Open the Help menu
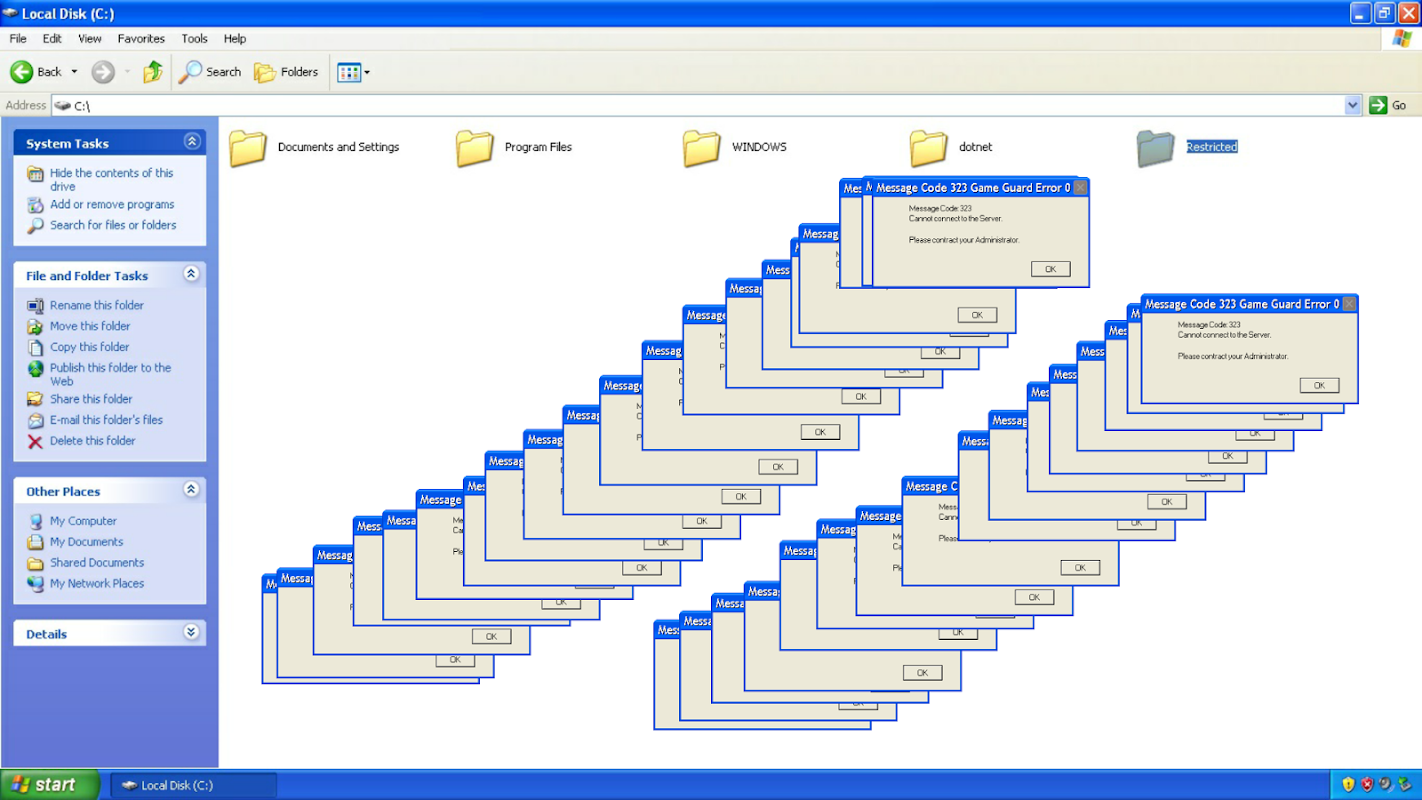This screenshot has height=800, width=1422. click(x=235, y=39)
